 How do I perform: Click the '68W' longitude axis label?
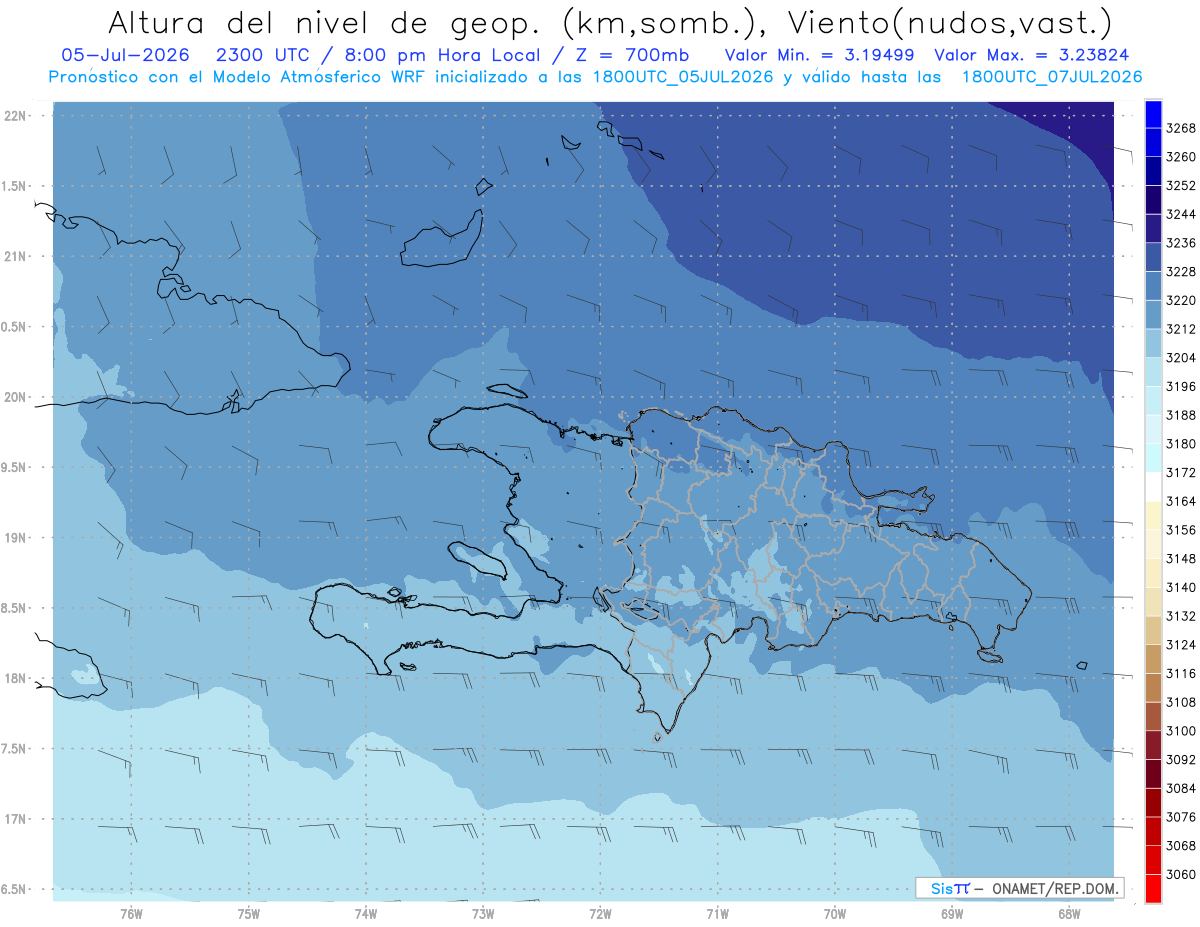(x=1069, y=913)
